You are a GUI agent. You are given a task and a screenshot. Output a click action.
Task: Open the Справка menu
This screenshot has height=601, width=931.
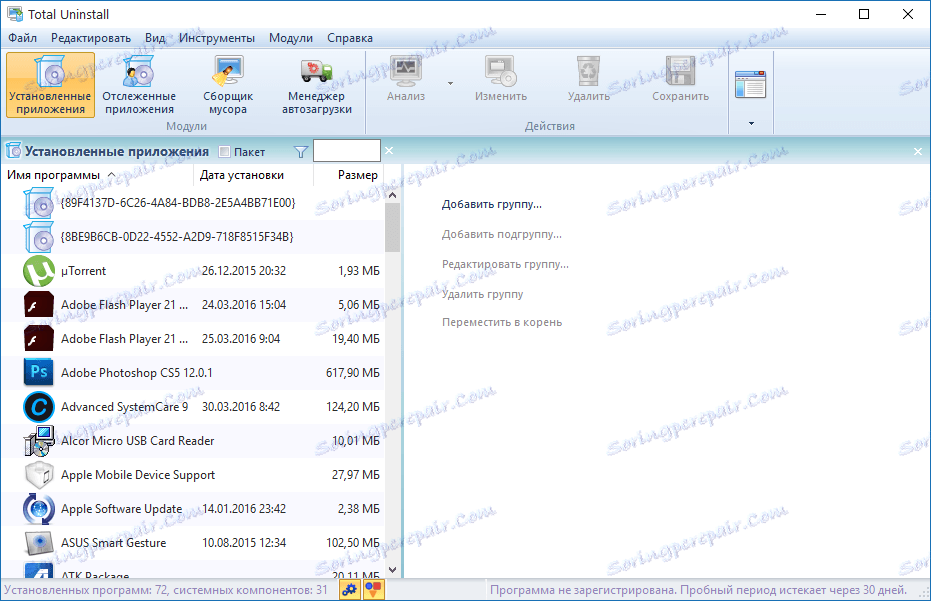350,38
